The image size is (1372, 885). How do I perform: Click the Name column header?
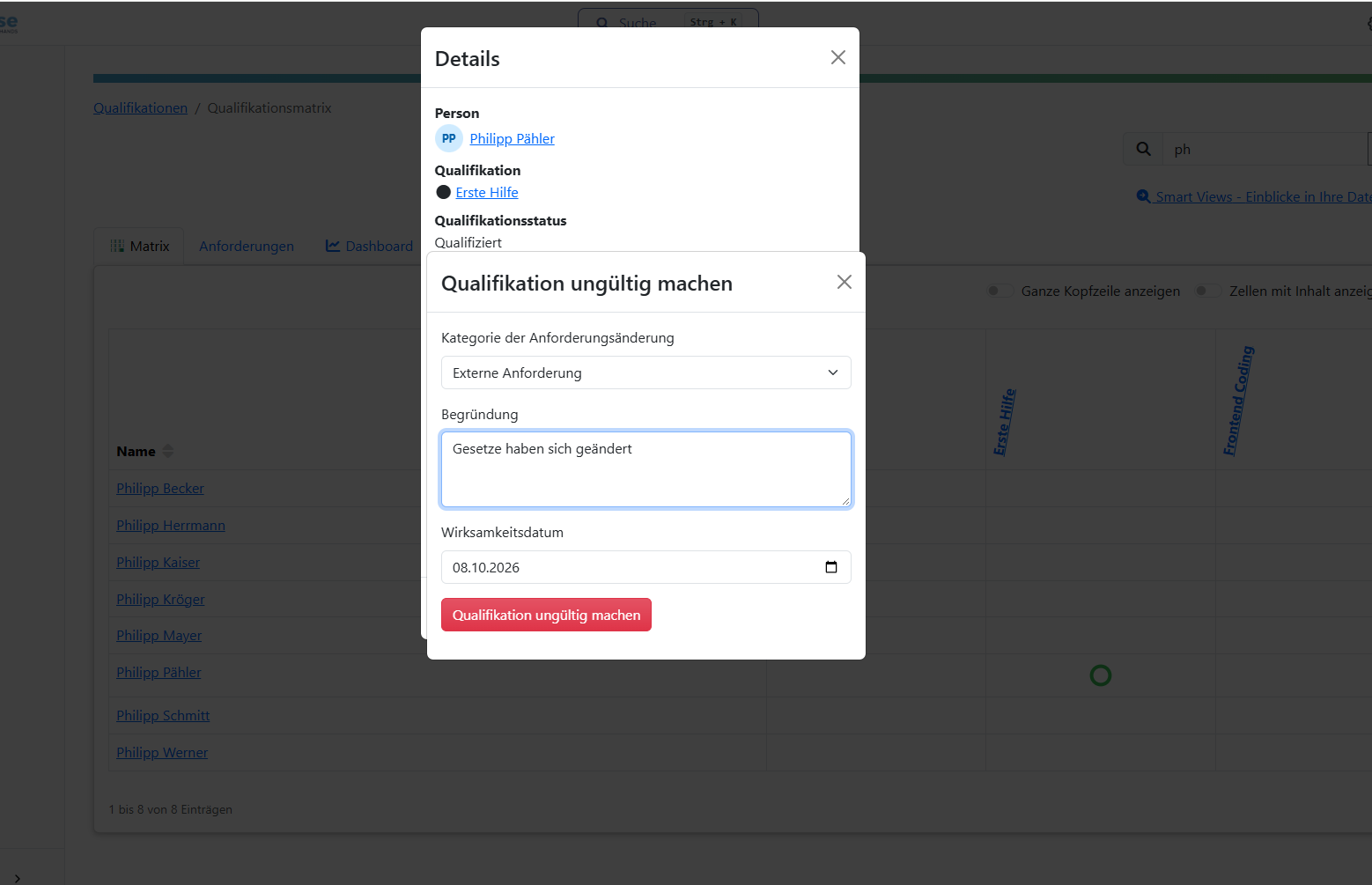[136, 451]
